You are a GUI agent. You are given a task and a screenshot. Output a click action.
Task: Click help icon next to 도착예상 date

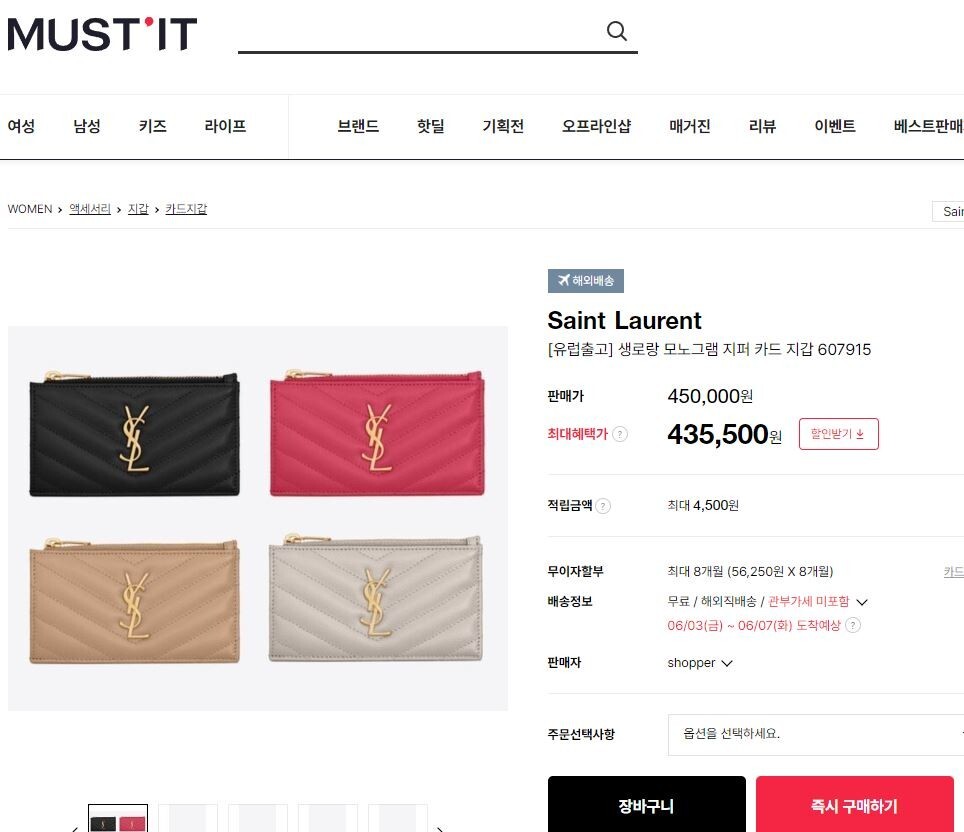[853, 625]
